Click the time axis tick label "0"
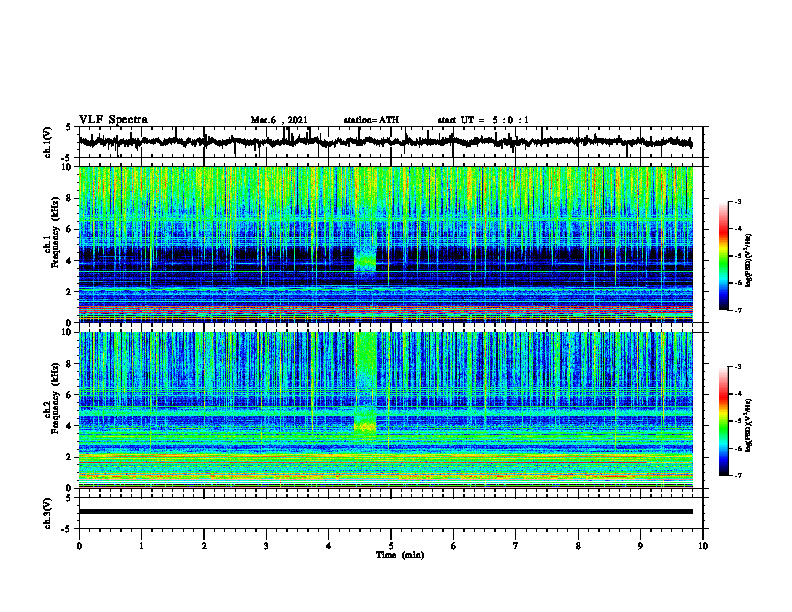792x612 pixels. pyautogui.click(x=79, y=546)
